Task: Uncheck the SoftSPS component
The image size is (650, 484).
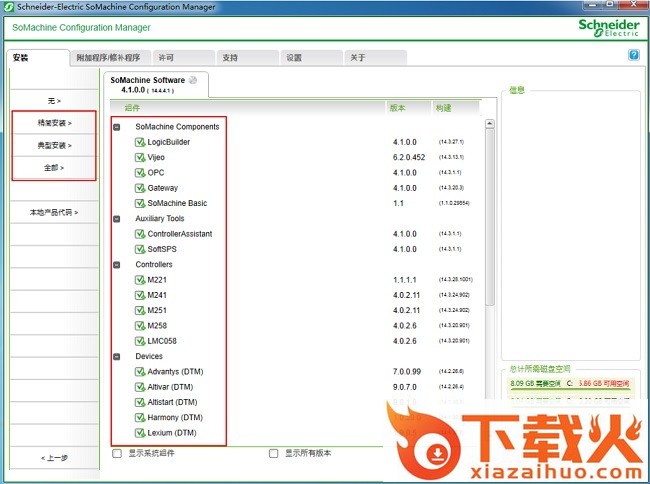Action: point(140,249)
